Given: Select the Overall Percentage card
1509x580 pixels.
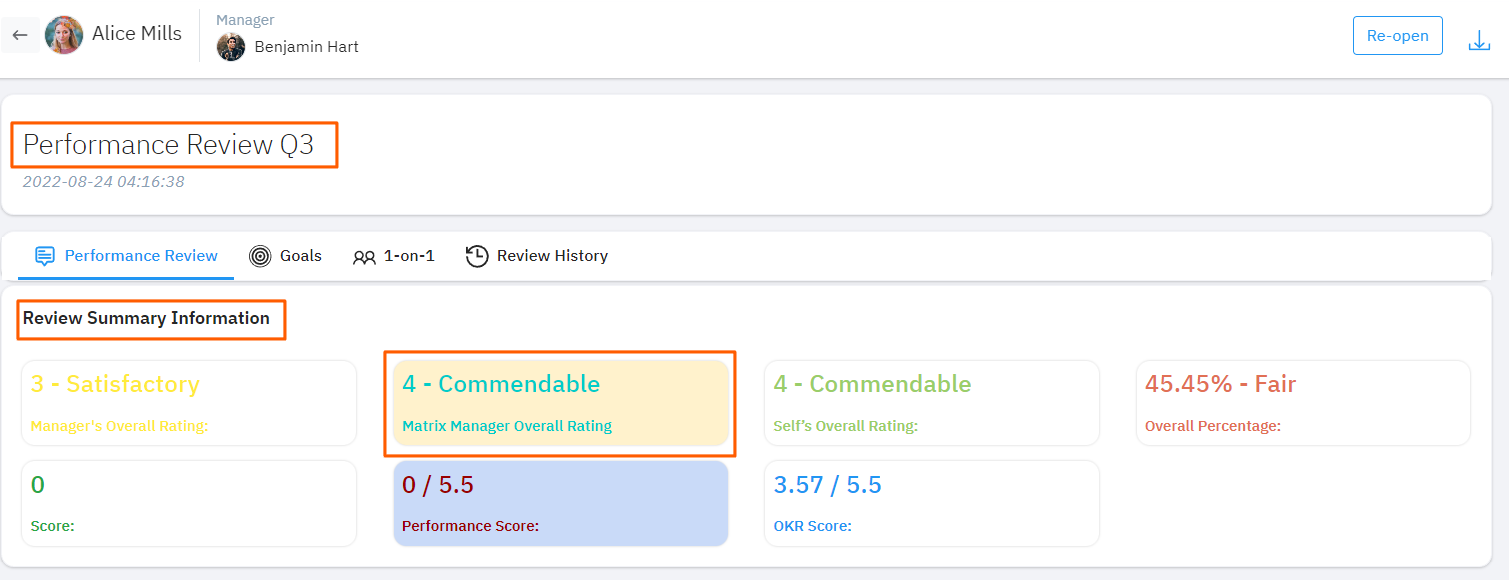Looking at the screenshot, I should point(1303,403).
